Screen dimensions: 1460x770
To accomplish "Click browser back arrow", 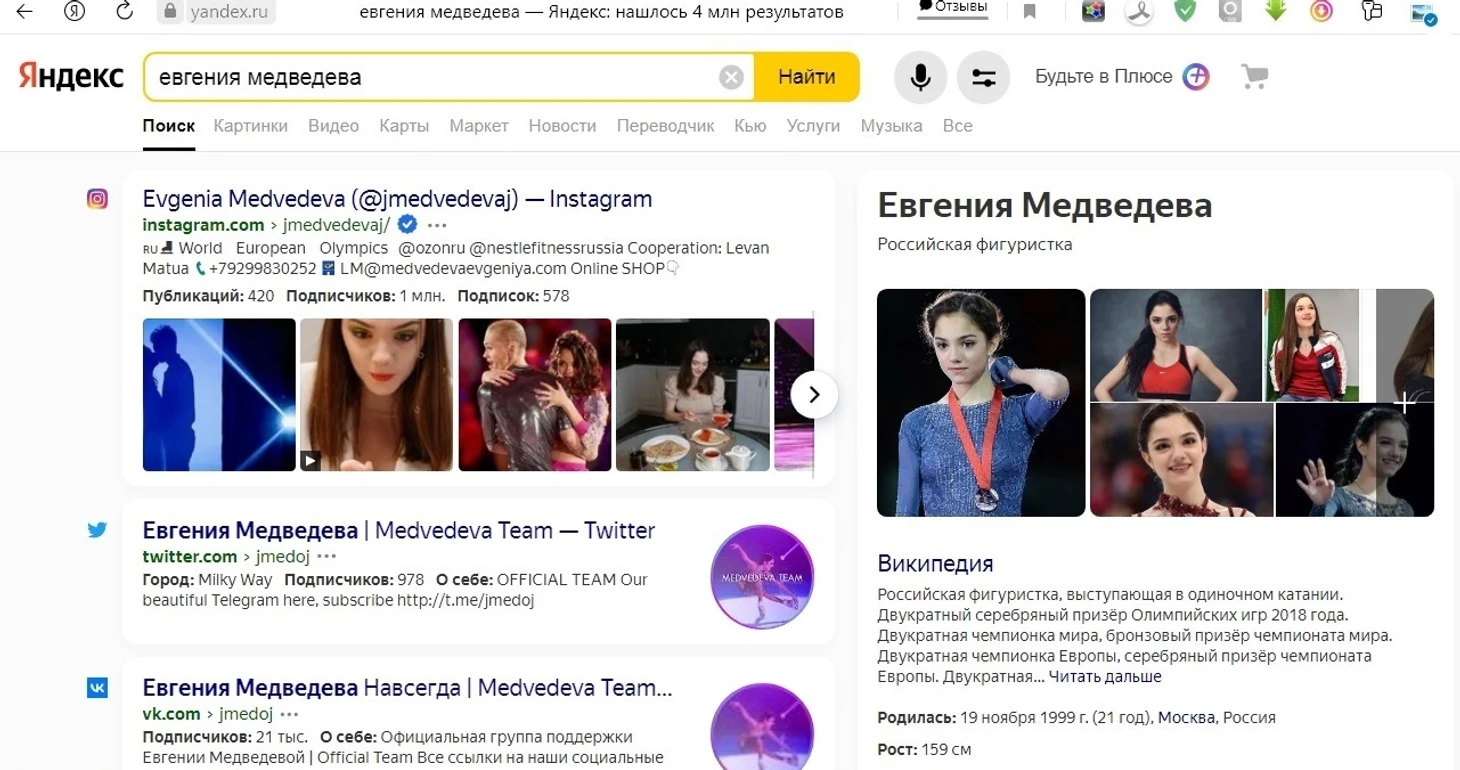I will [24, 11].
